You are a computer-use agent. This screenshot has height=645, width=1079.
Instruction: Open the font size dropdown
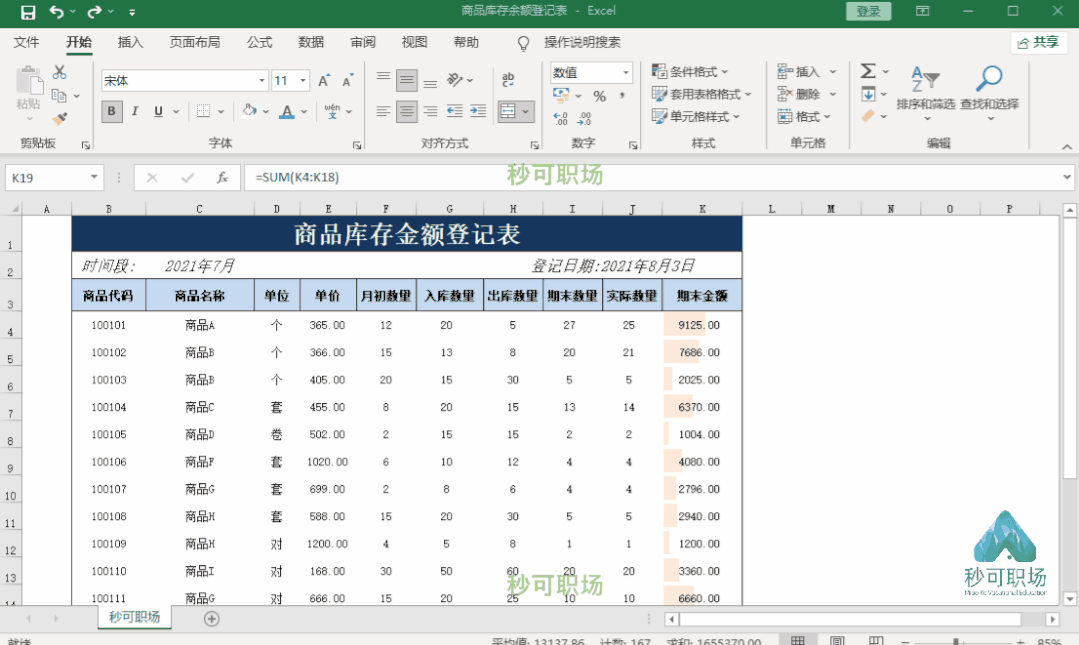(302, 81)
